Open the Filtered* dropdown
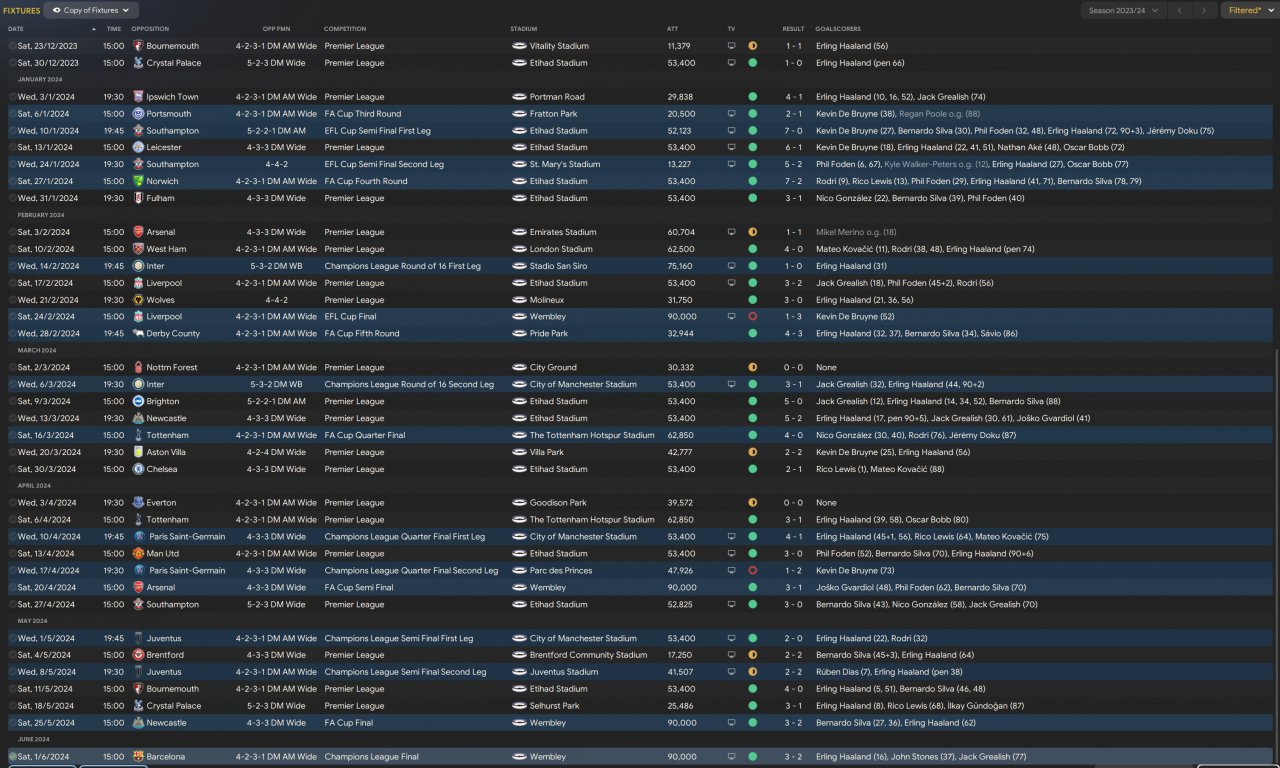Viewport: 1280px width, 768px height. [1250, 10]
